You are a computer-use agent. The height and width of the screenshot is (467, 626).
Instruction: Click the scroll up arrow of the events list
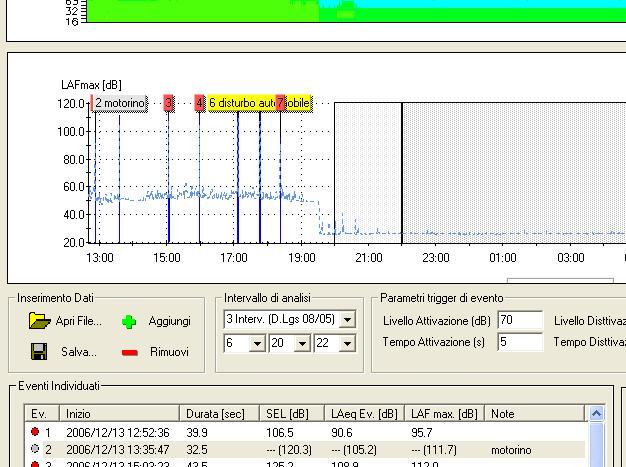click(x=596, y=414)
